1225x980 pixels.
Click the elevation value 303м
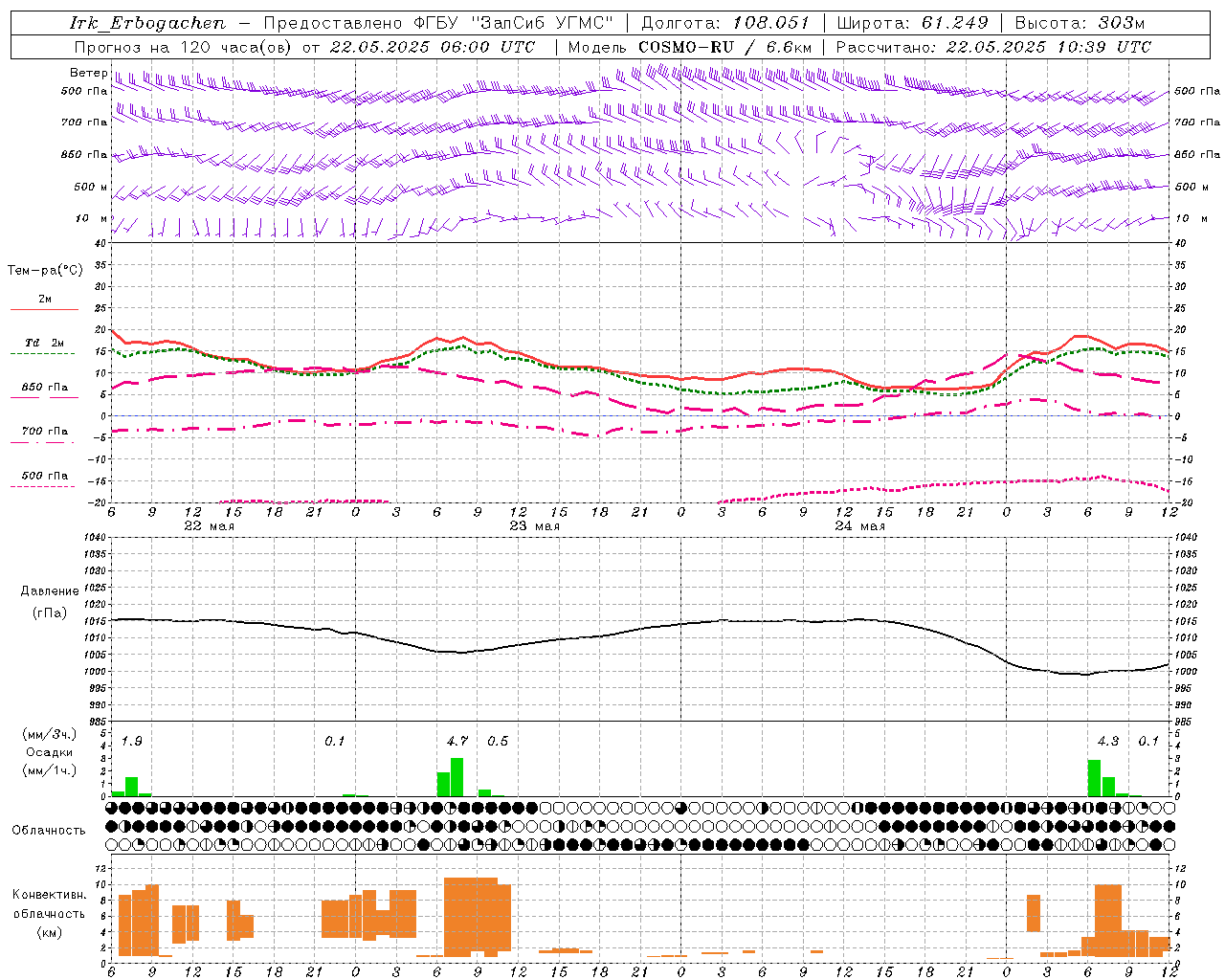click(x=1120, y=23)
